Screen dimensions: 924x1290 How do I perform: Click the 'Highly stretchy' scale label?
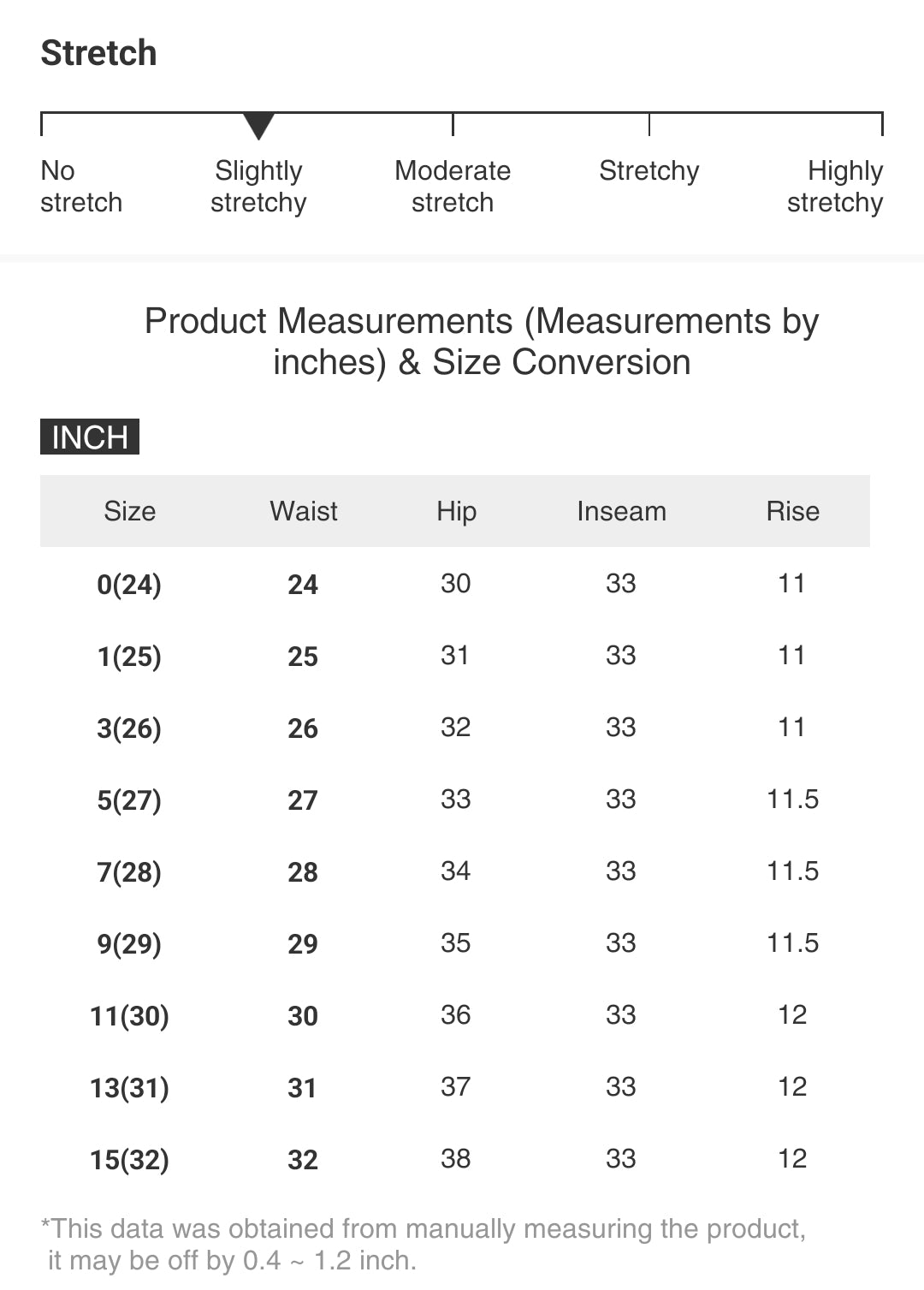coord(835,187)
